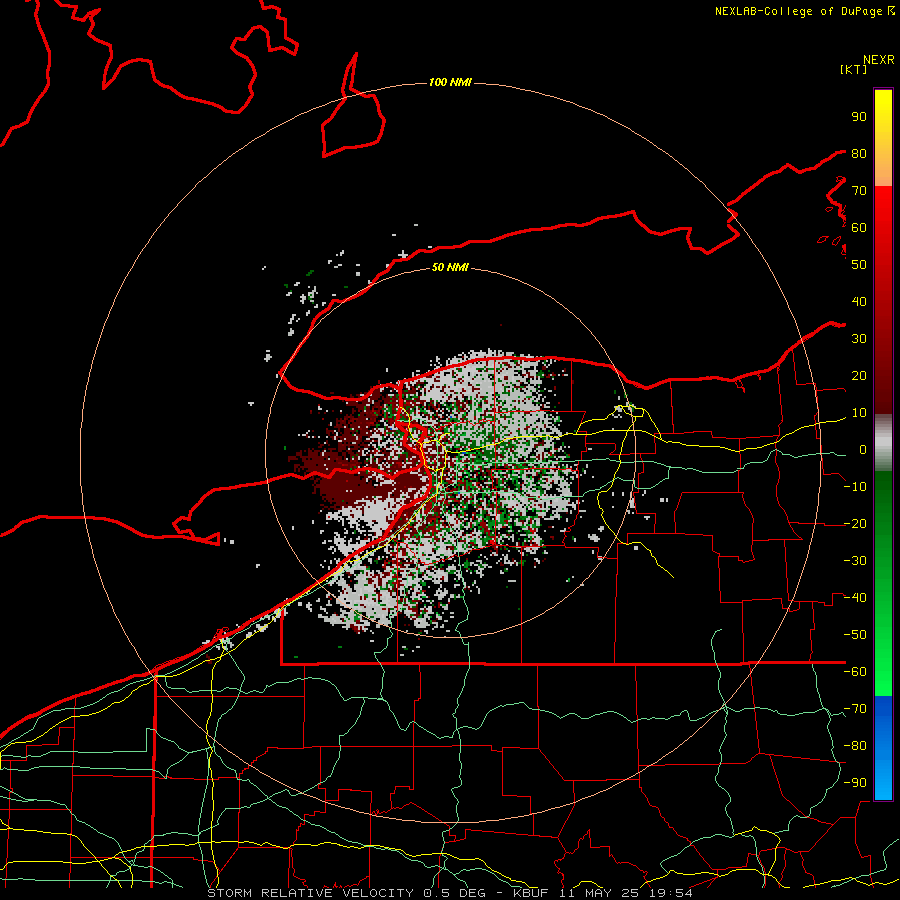The height and width of the screenshot is (900, 900).
Task: Click the 40 value on the velocity scale
Action: [x=859, y=302]
